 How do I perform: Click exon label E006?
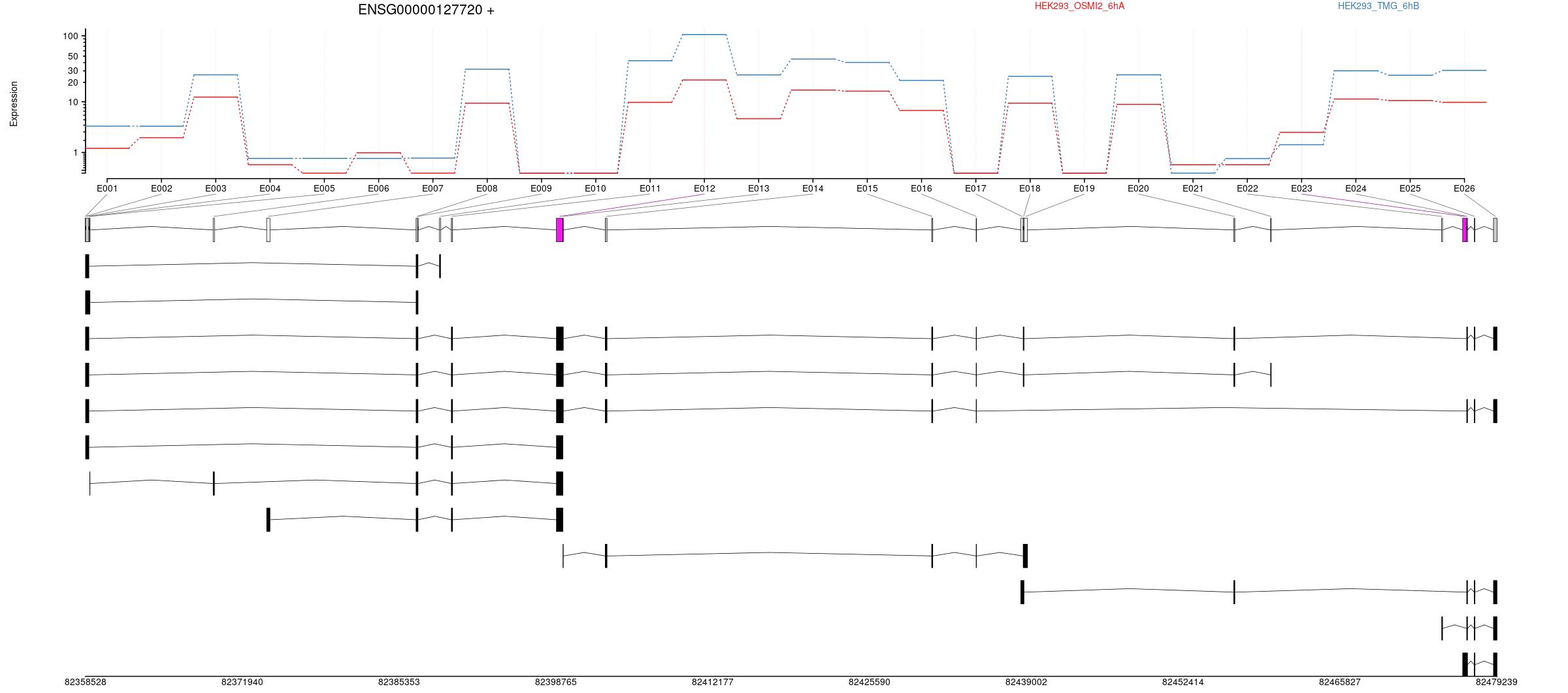point(378,189)
